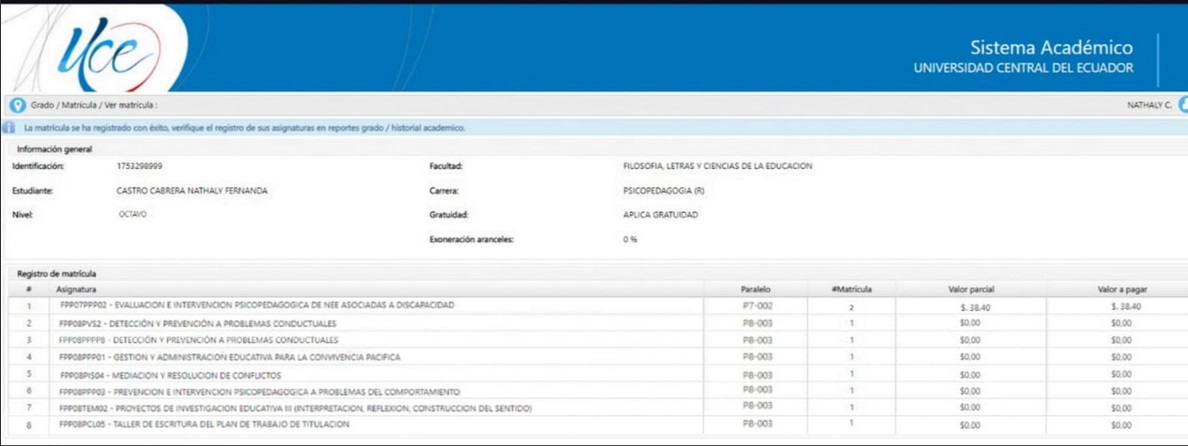This screenshot has width=1188, height=446.
Task: Click the Facultad label
Action: [446, 166]
